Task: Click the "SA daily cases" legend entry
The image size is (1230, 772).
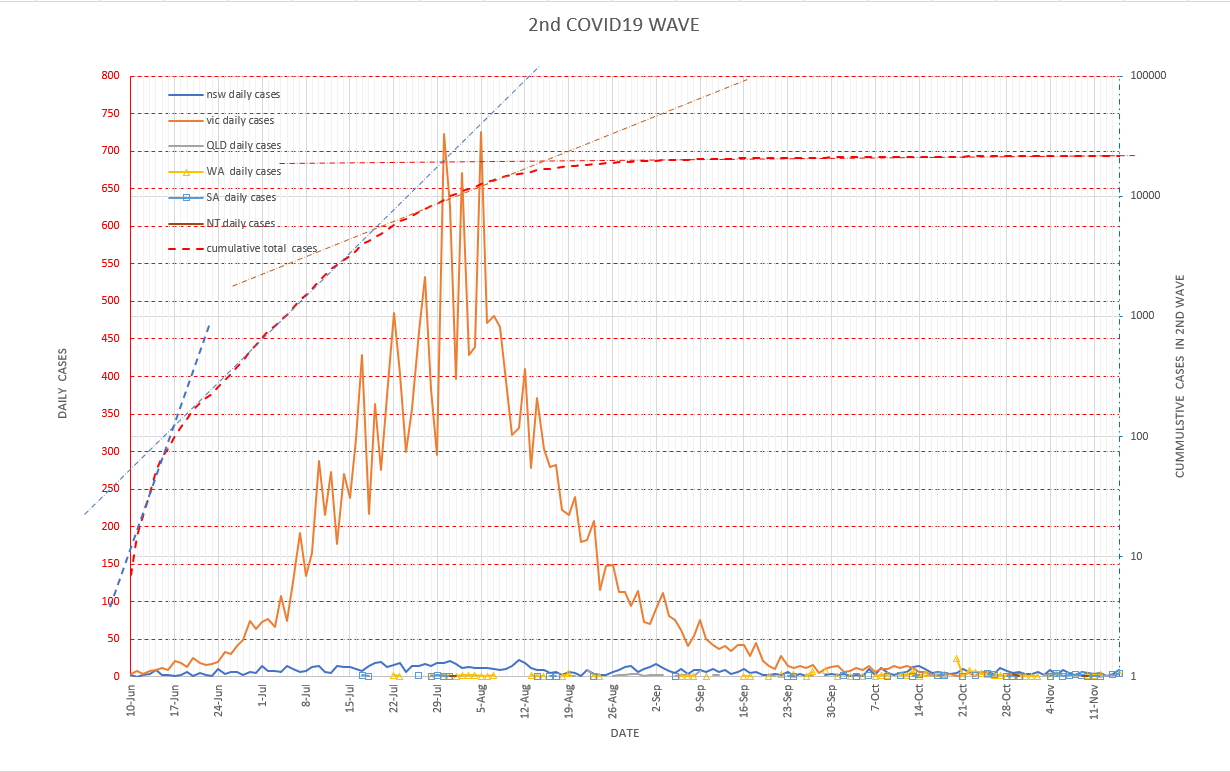Action: (223, 197)
